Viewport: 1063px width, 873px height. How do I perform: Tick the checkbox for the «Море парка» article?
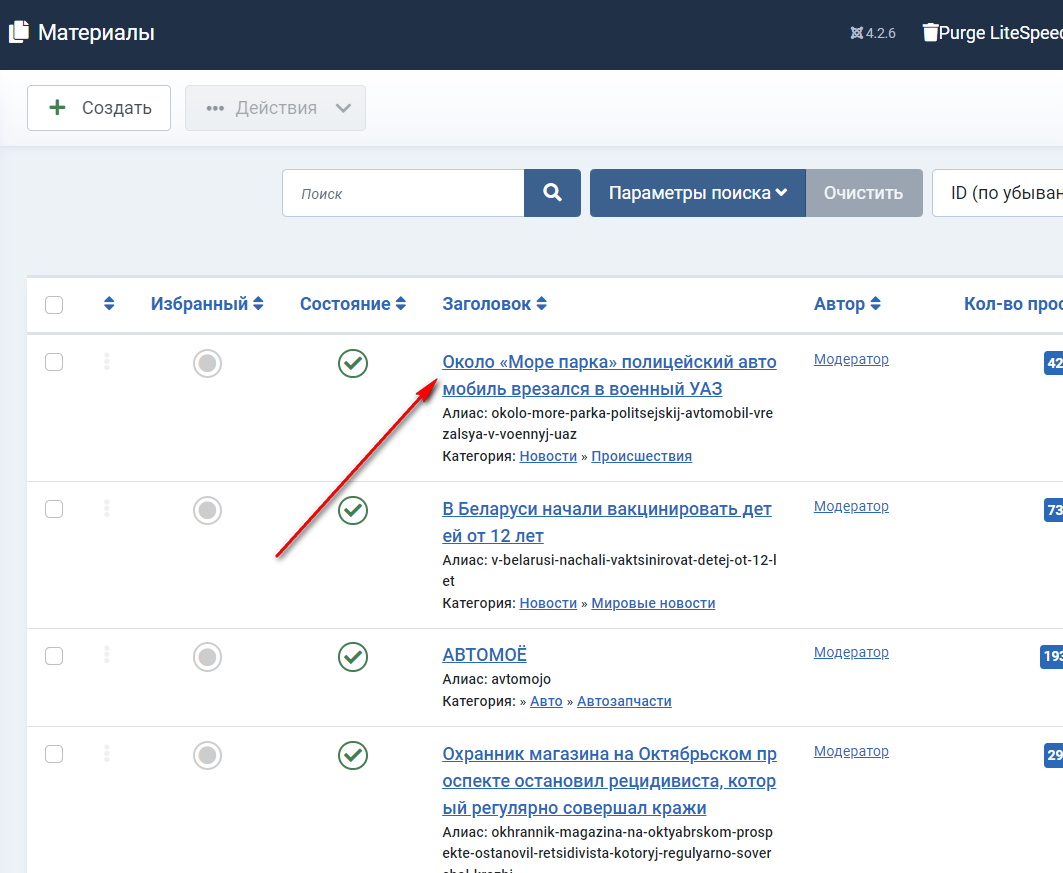(x=54, y=362)
